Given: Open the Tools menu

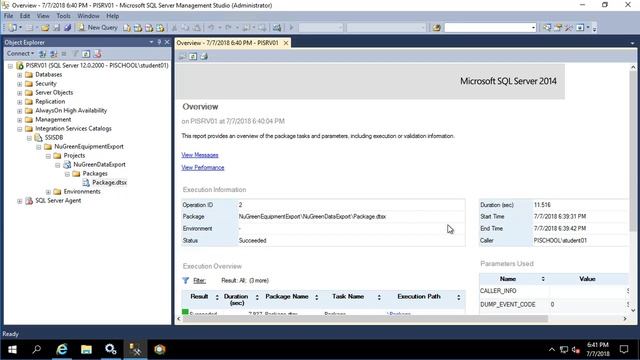Looking at the screenshot, I should pyautogui.click(x=63, y=16).
